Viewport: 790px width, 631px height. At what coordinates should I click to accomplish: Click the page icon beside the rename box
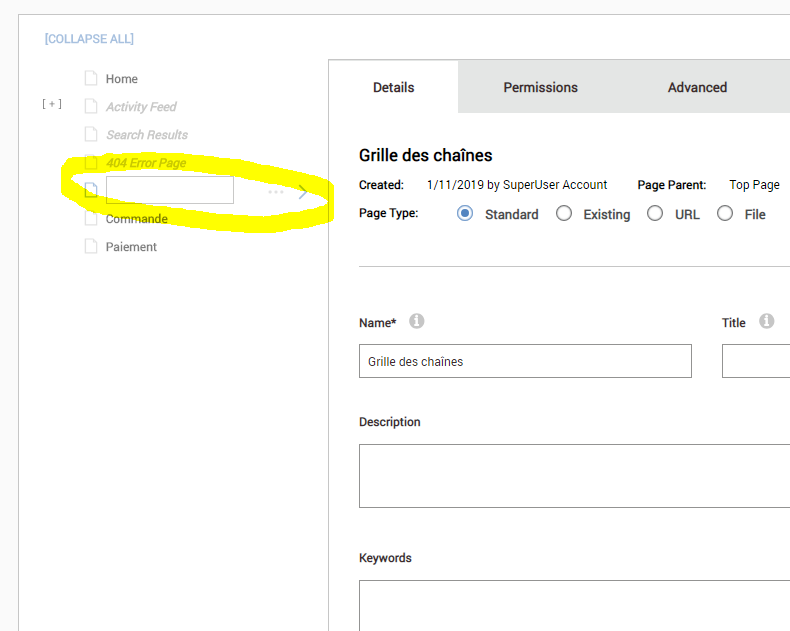tap(91, 190)
